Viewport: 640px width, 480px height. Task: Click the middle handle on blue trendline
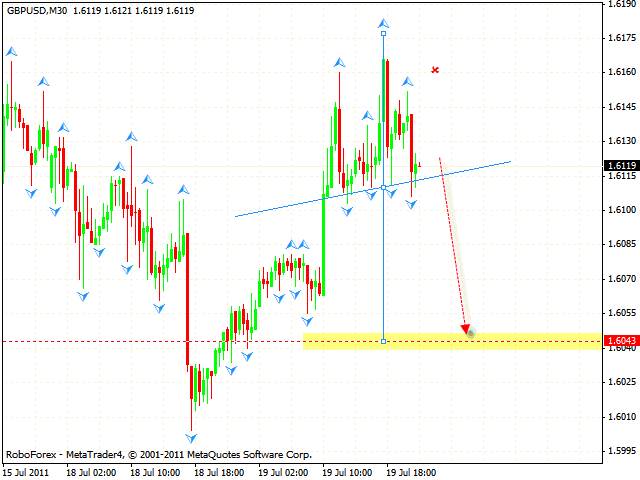point(383,187)
